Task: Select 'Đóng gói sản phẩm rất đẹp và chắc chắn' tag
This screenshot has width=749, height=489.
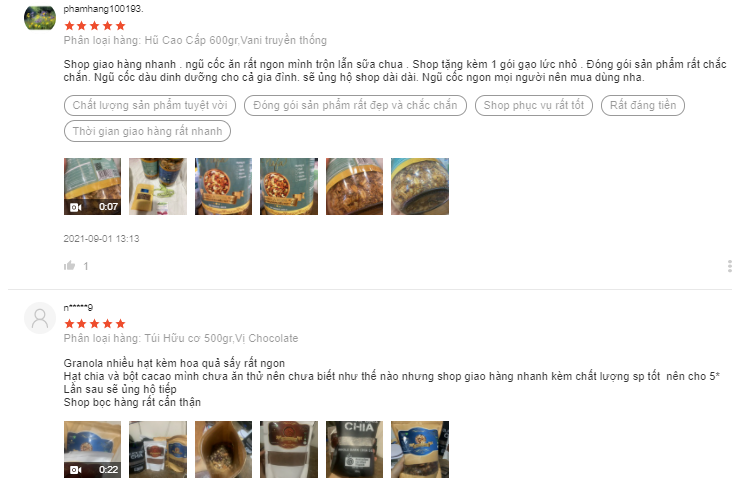Action: (x=355, y=105)
